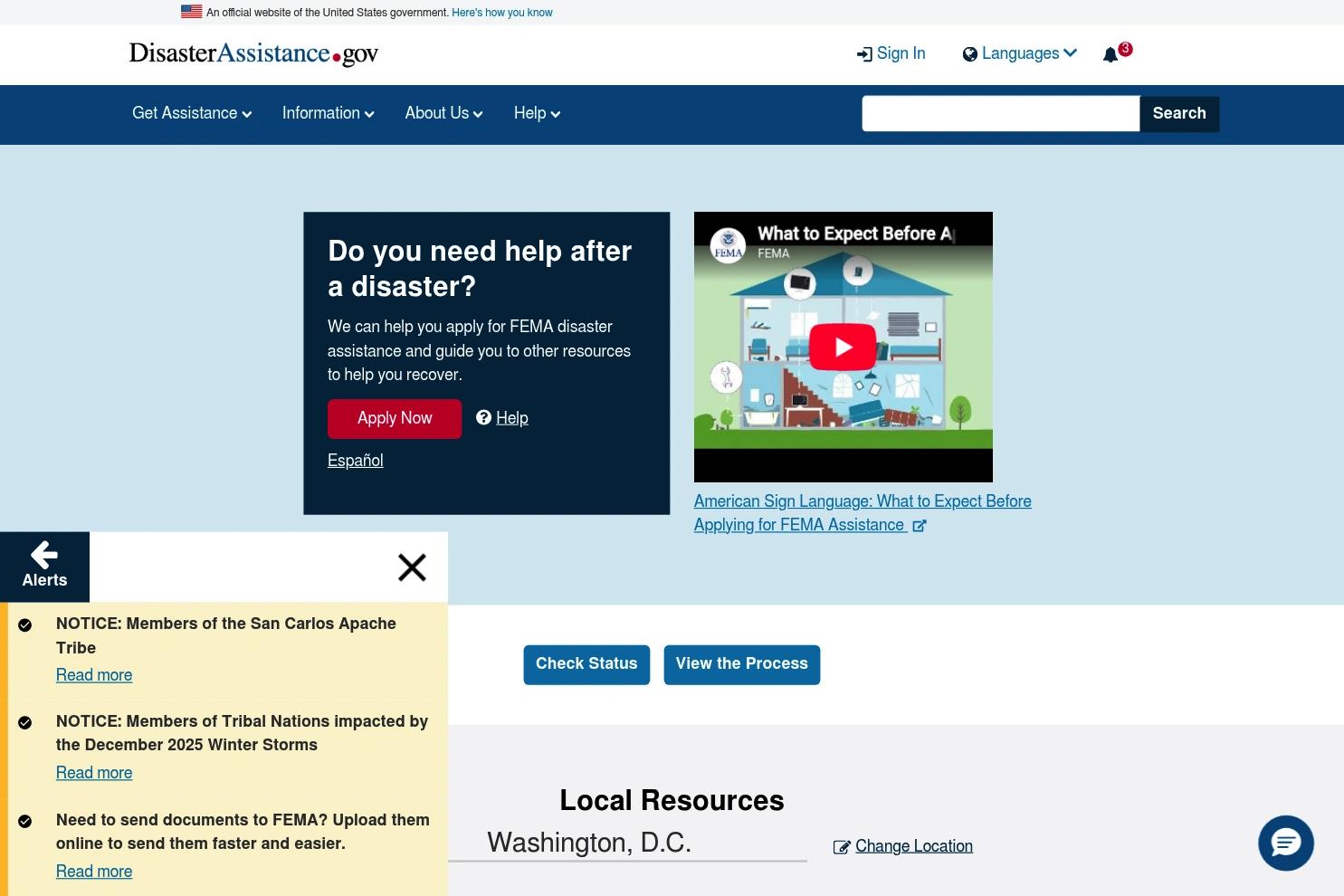Image resolution: width=1344 pixels, height=896 pixels.
Task: Open American Sign Language video link
Action: coord(863,513)
